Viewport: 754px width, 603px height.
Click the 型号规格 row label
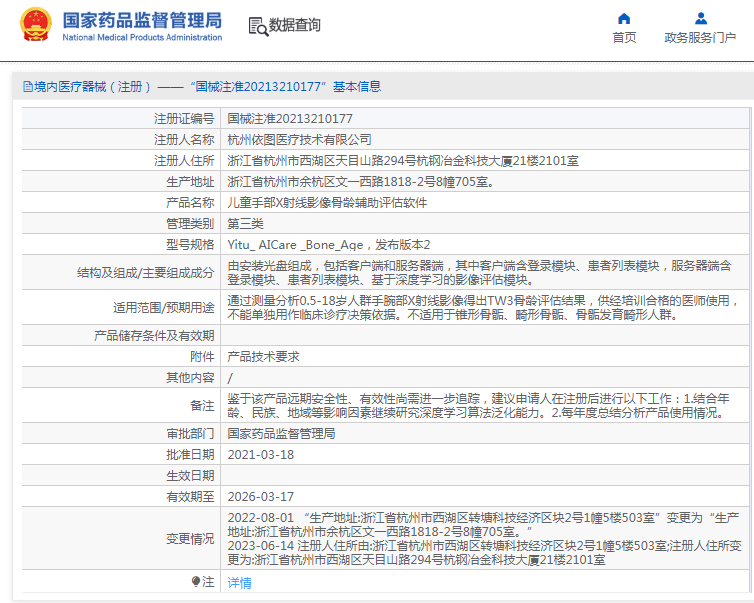(x=190, y=245)
